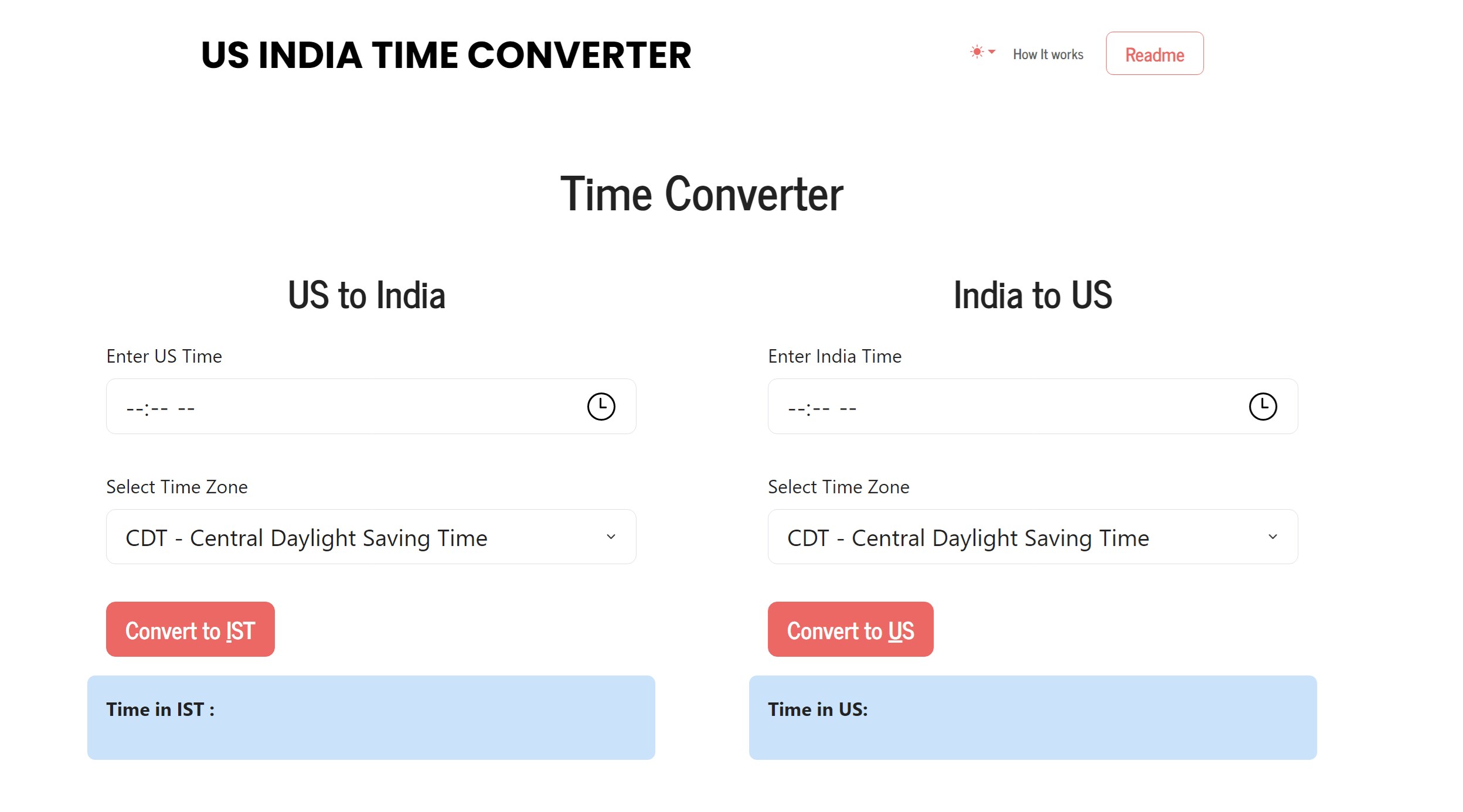Click chevron arrow of right CDT dropdown
The height and width of the screenshot is (812, 1463).
tap(1273, 537)
